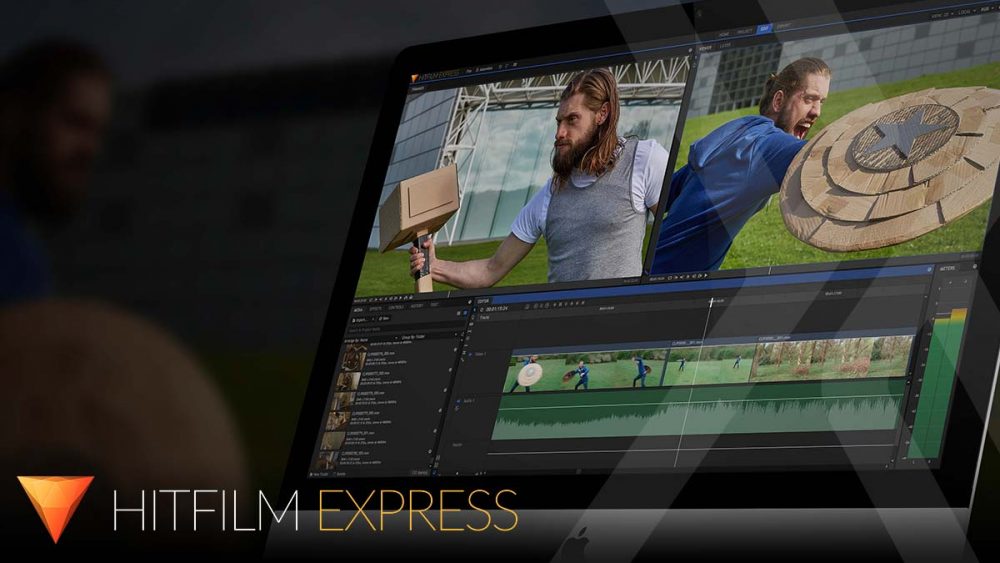Toggle visibility of Video 1 track

[471, 354]
